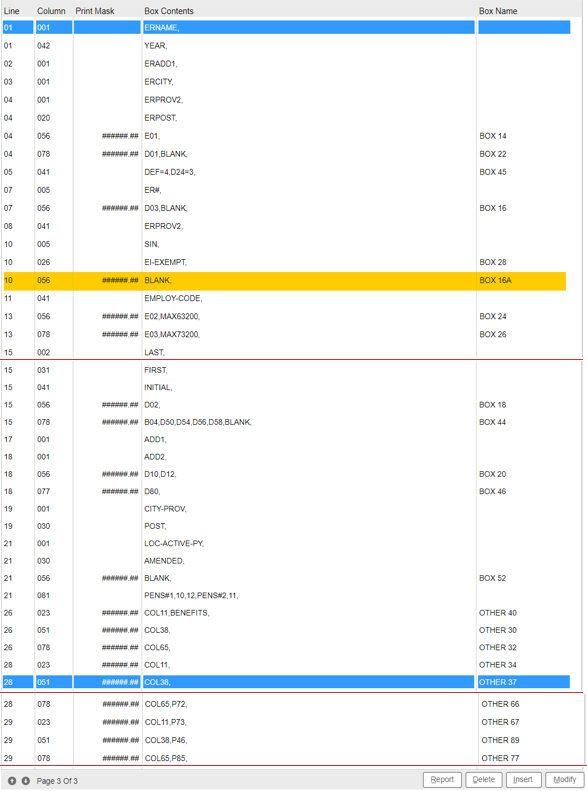The height and width of the screenshot is (791, 587).
Task: Select the COL11,BENEFITS row
Action: (x=286, y=613)
